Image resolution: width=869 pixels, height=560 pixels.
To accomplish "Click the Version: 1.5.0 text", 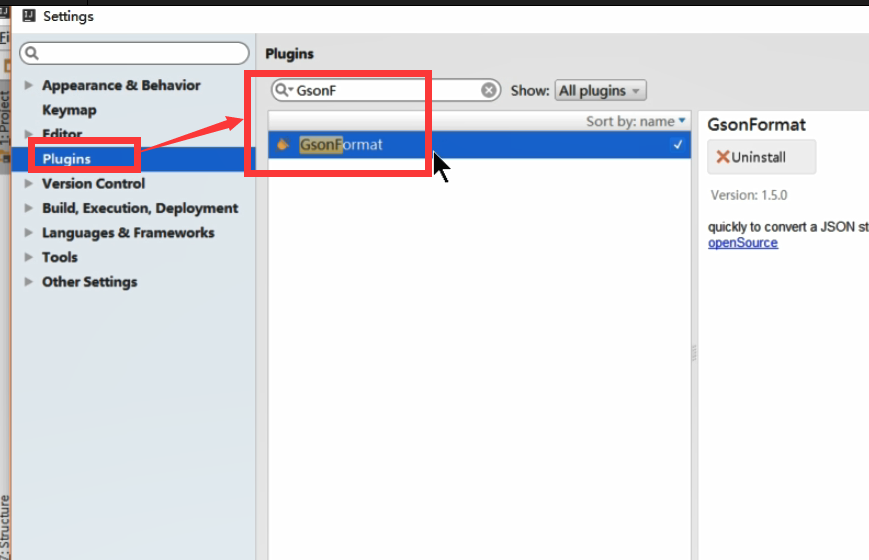I will 749,195.
